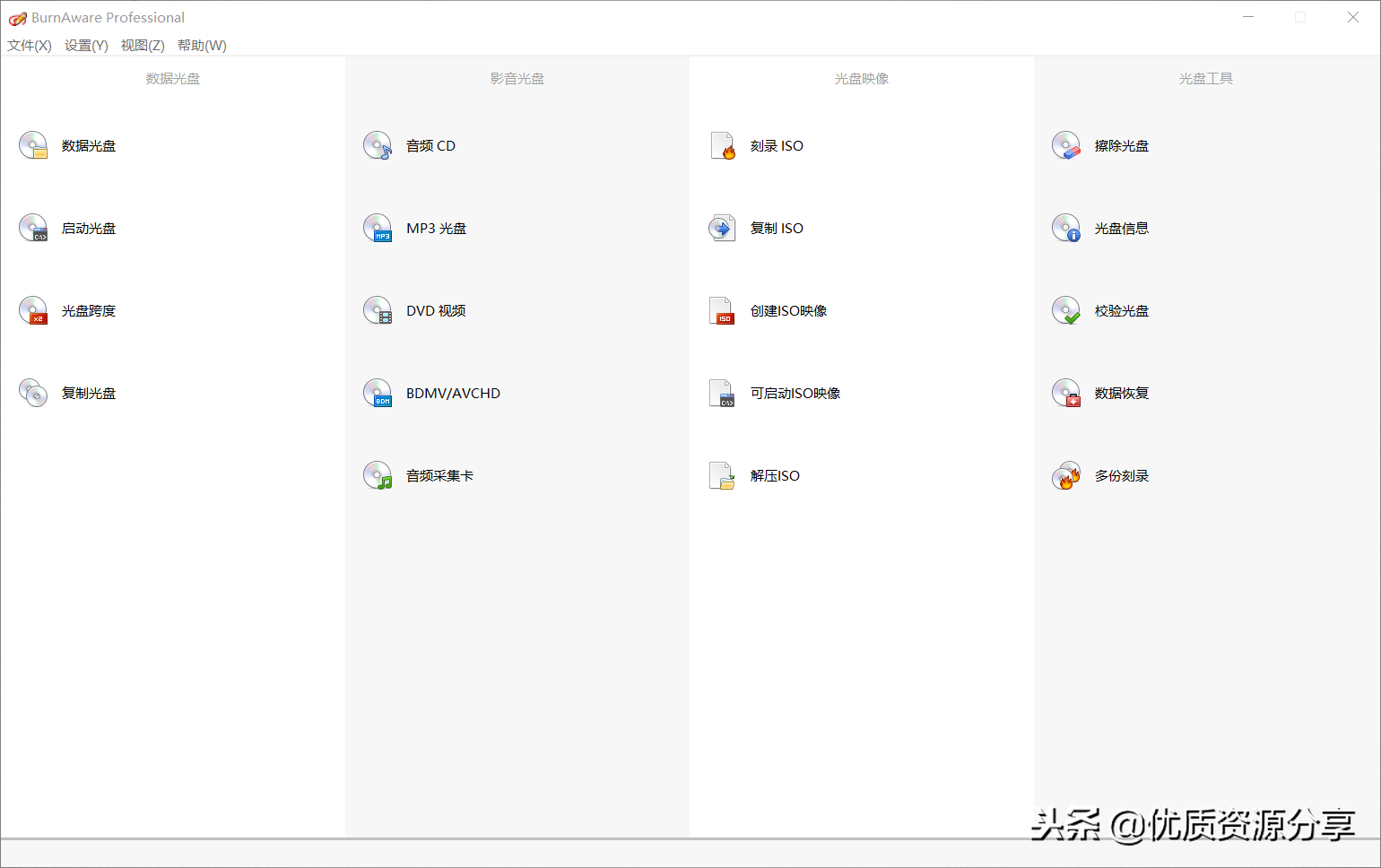Screen dimensions: 1381x868
Task: Click the 启动光盘 boot disc icon
Action: coord(33,228)
